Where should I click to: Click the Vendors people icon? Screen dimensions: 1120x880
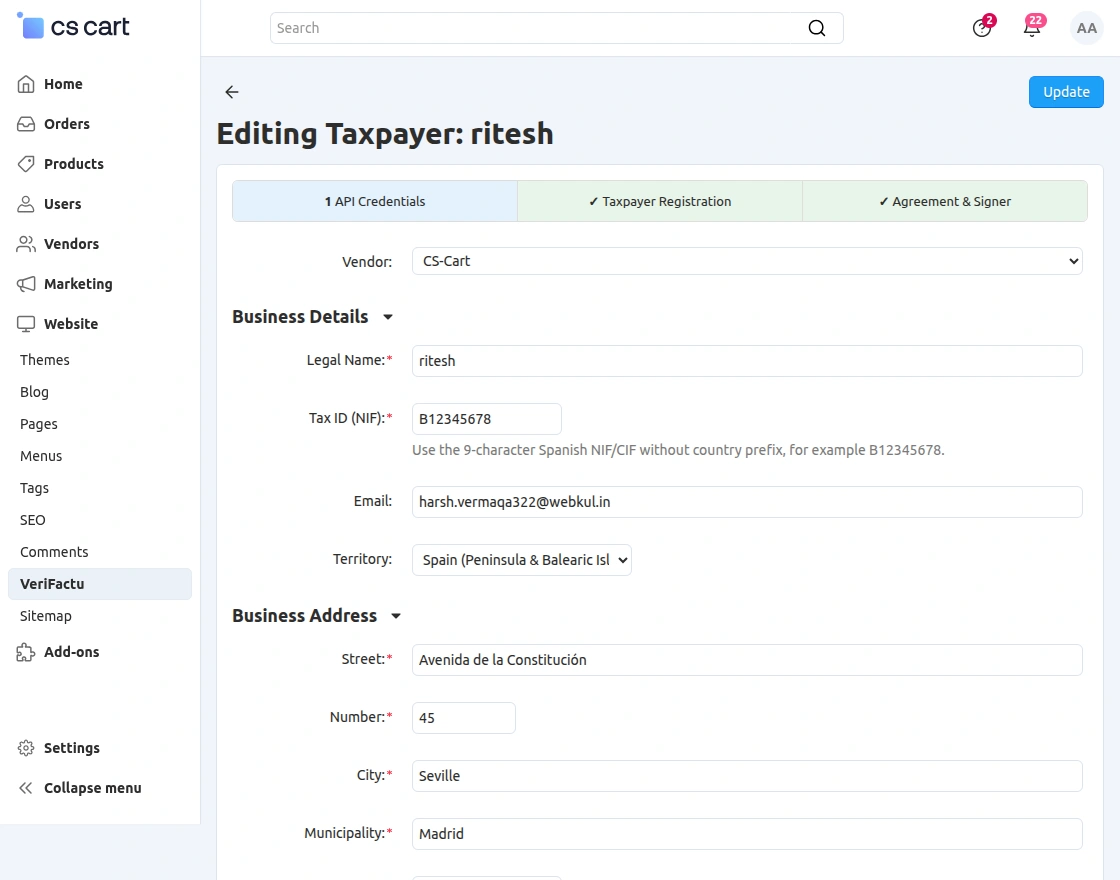point(26,244)
